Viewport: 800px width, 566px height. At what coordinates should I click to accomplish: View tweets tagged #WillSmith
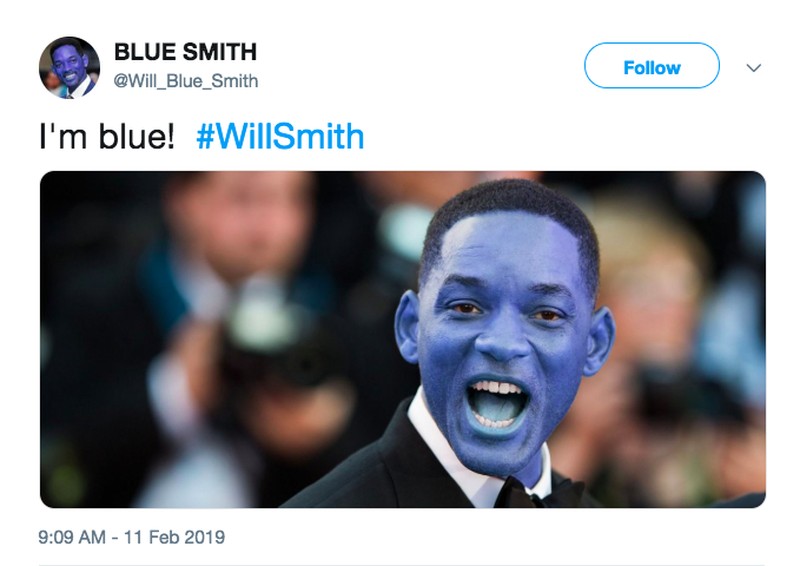click(x=280, y=137)
